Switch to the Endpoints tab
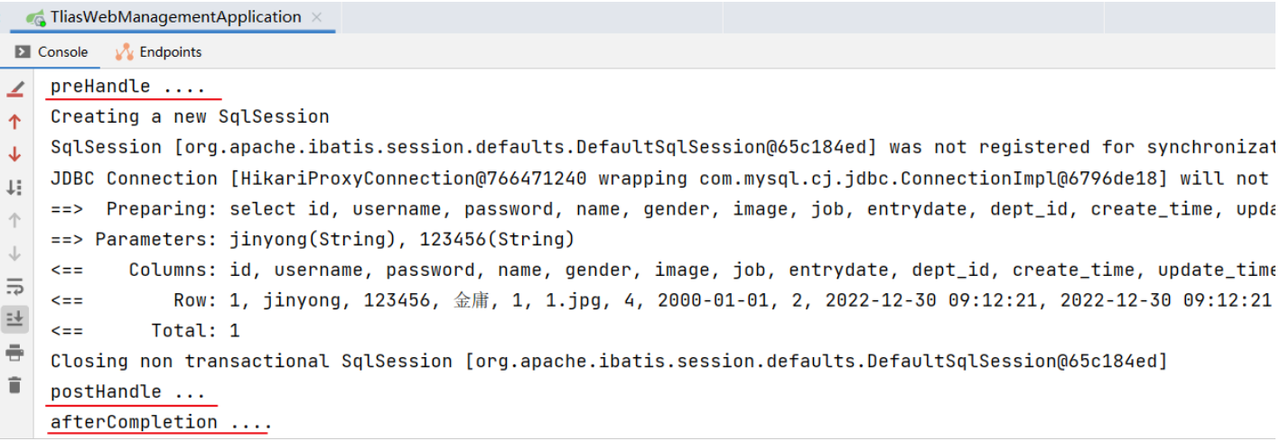1280x441 pixels. point(158,52)
